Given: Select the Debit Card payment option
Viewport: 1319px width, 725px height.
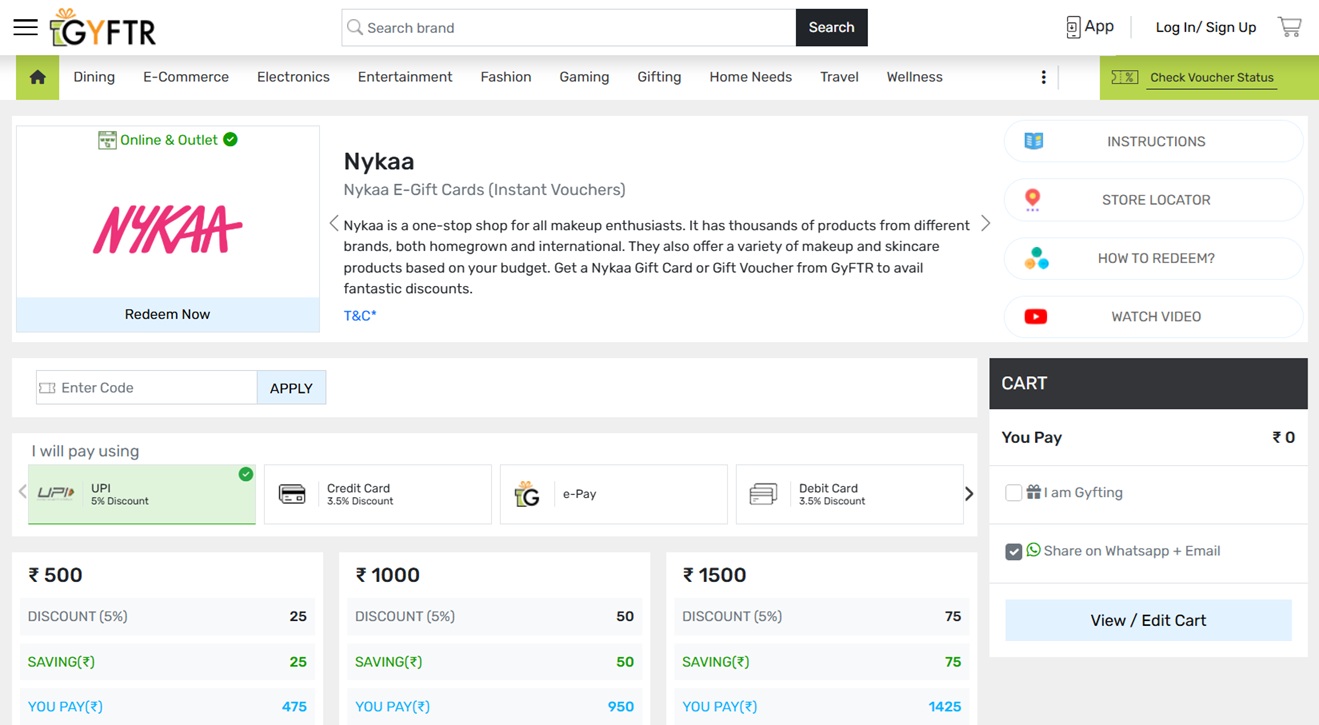Looking at the screenshot, I should 850,494.
